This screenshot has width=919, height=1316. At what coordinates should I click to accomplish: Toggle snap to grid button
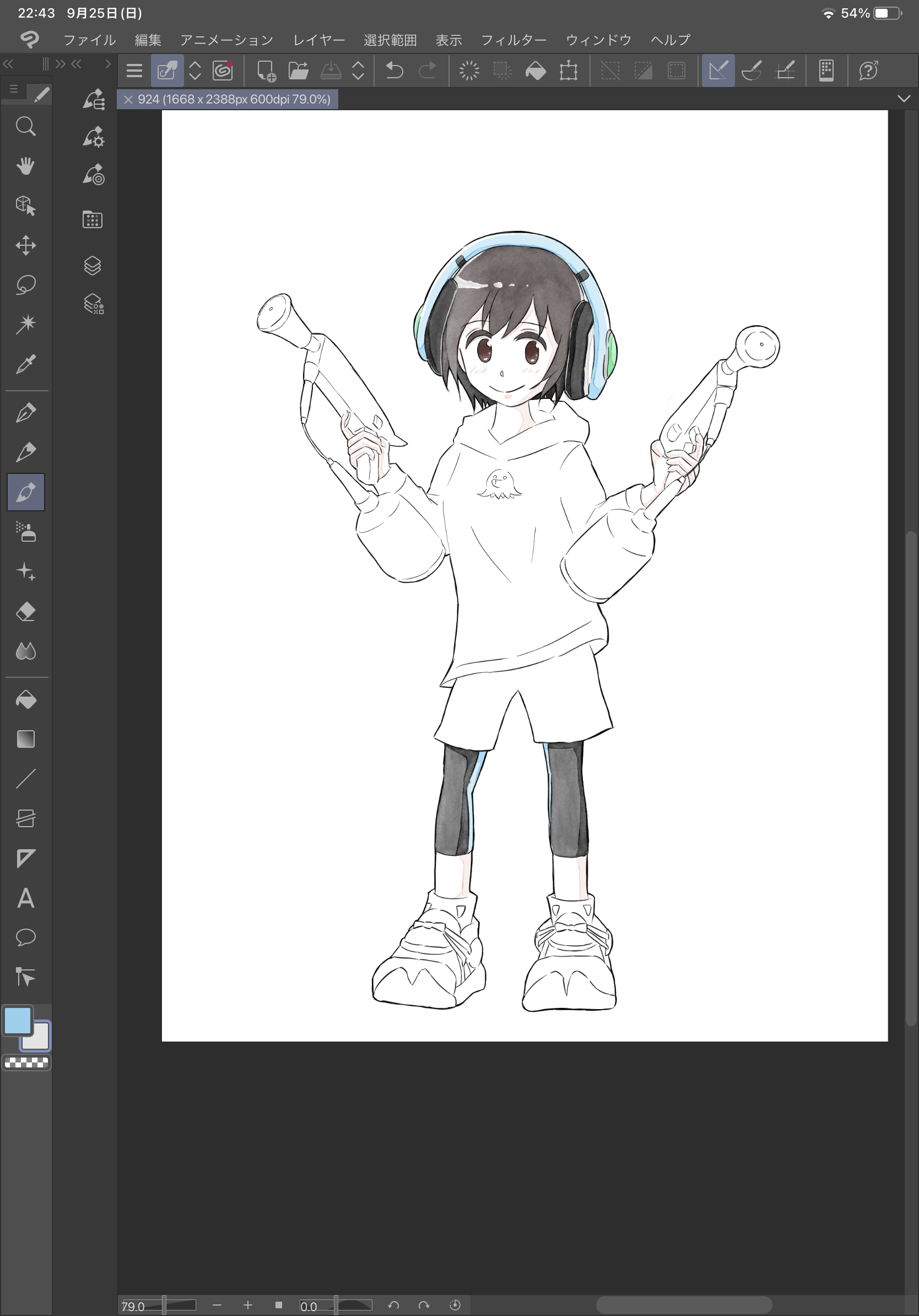785,71
